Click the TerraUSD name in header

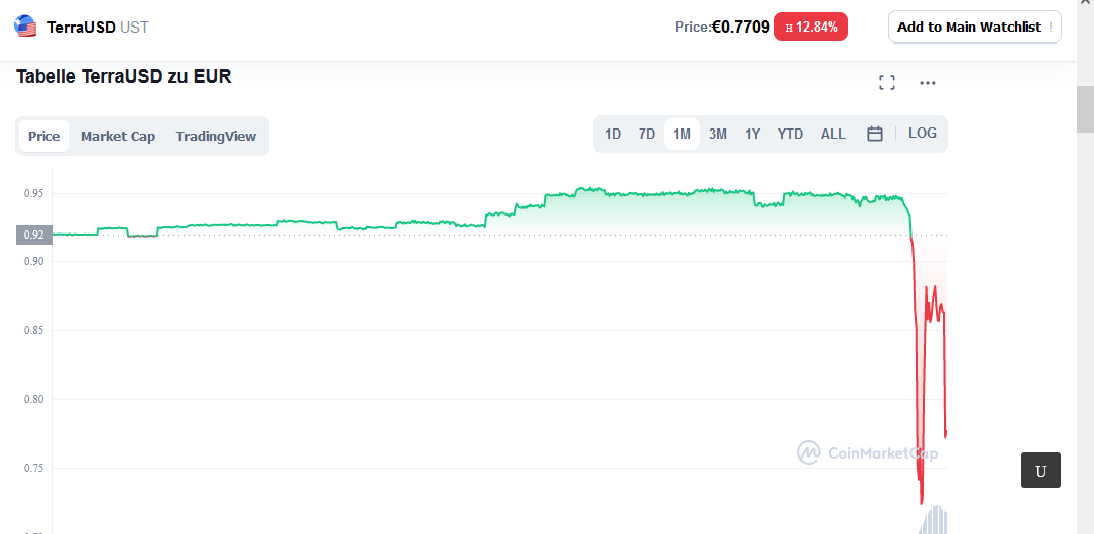[81, 28]
